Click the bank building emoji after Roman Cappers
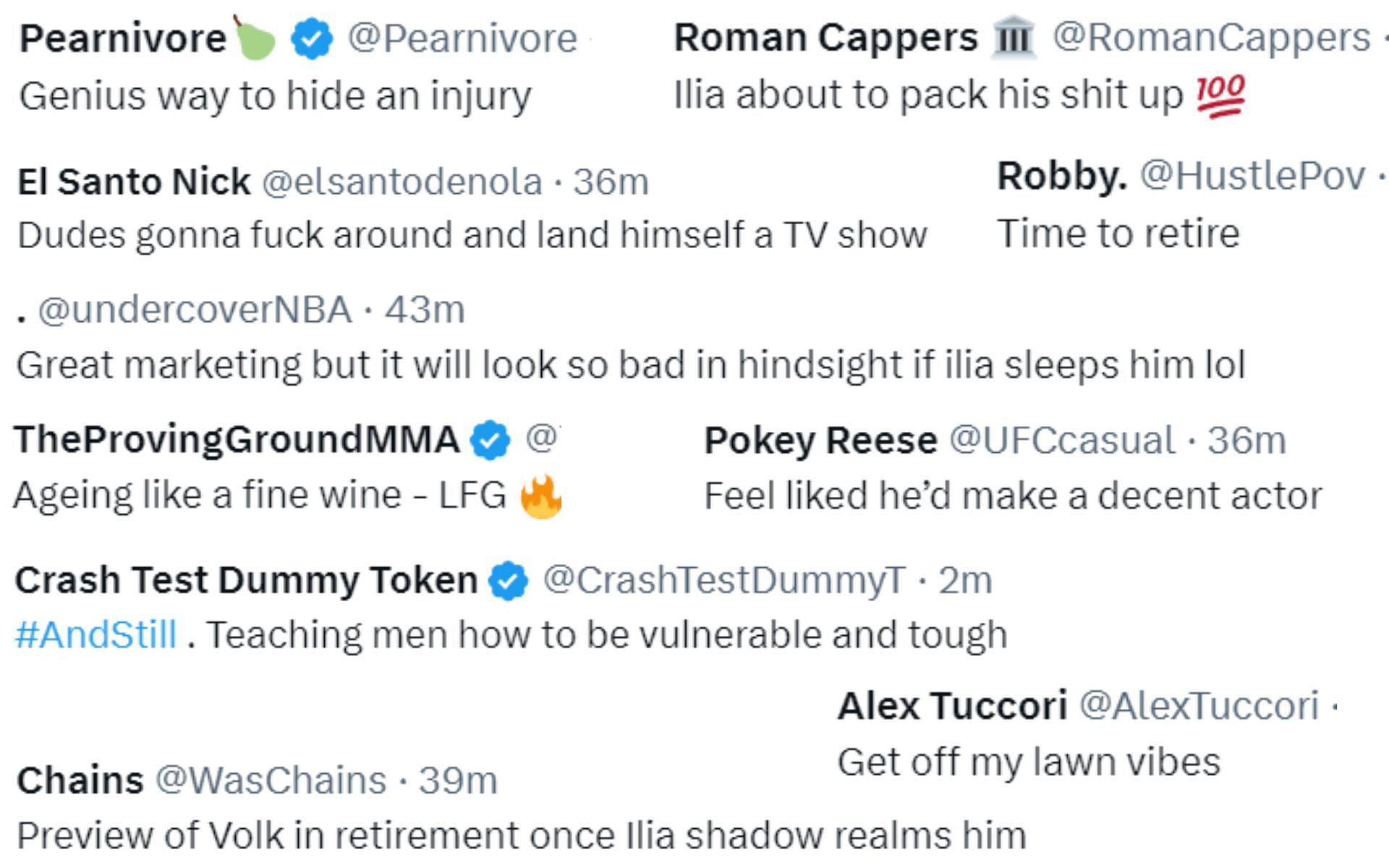 click(1014, 38)
